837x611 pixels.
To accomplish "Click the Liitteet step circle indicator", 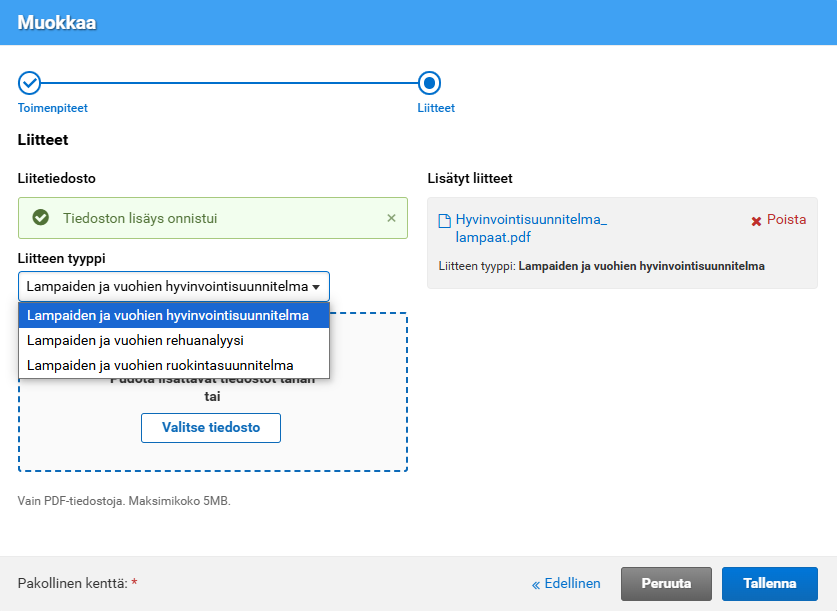I will coord(429,83).
